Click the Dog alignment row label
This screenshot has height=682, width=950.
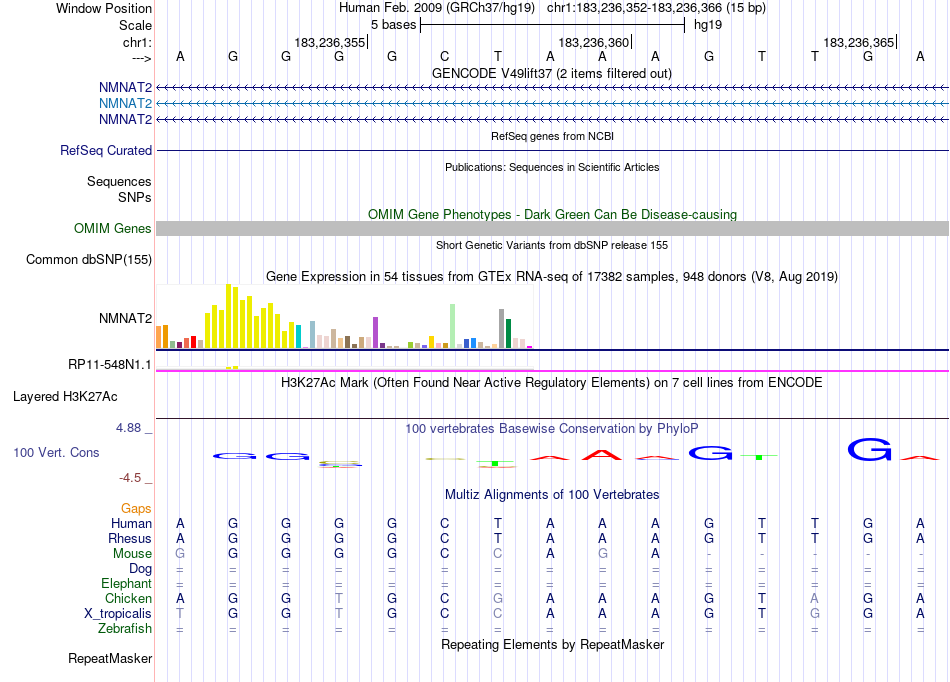(141, 569)
